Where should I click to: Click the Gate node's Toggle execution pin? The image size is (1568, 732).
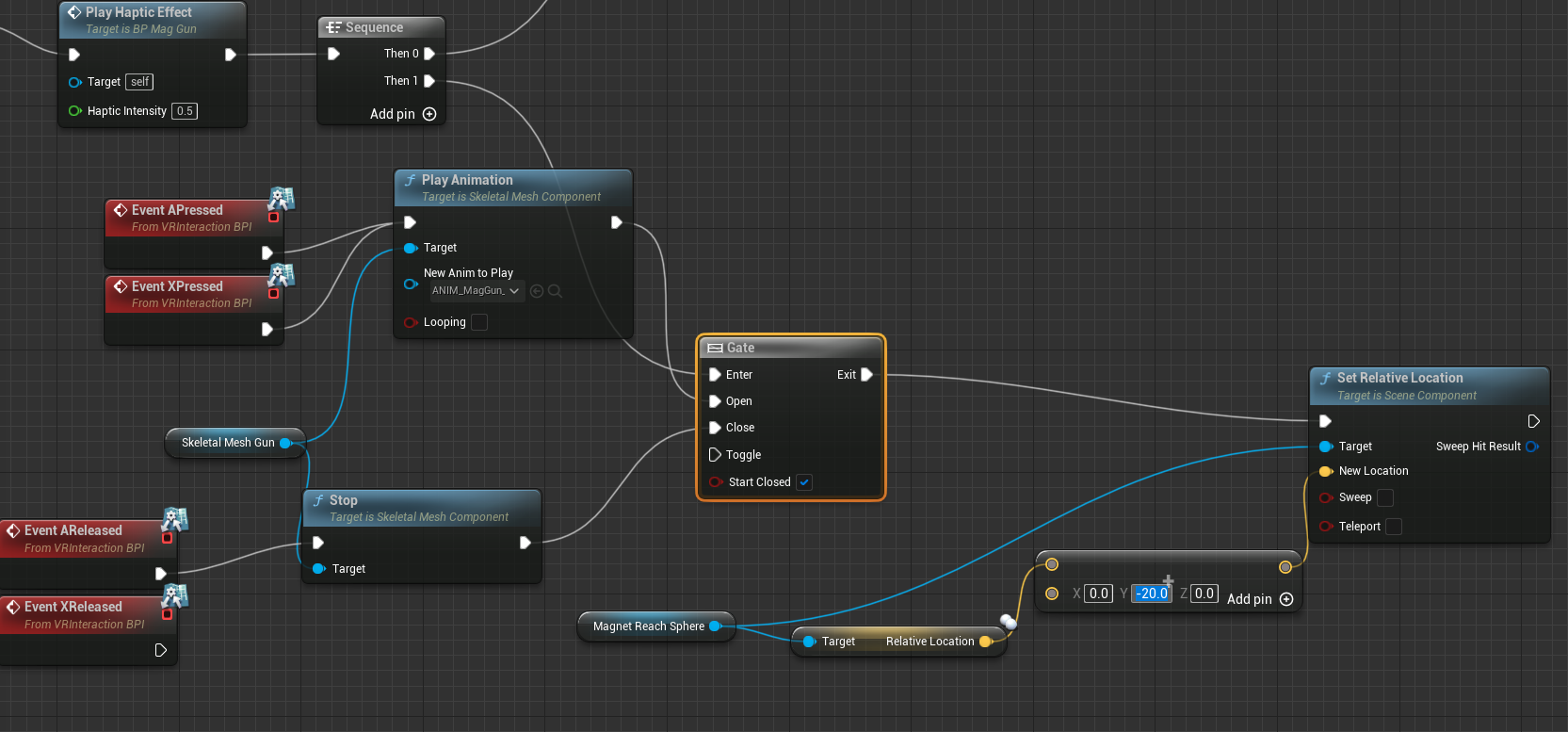(715, 455)
